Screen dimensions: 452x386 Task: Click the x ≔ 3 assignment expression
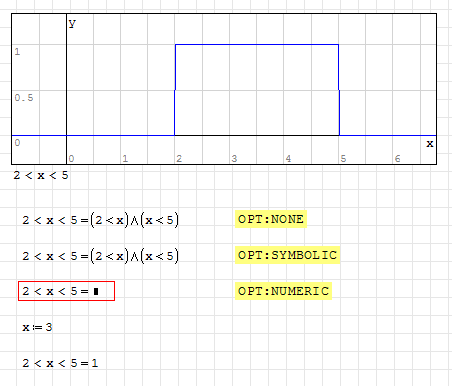click(37, 327)
